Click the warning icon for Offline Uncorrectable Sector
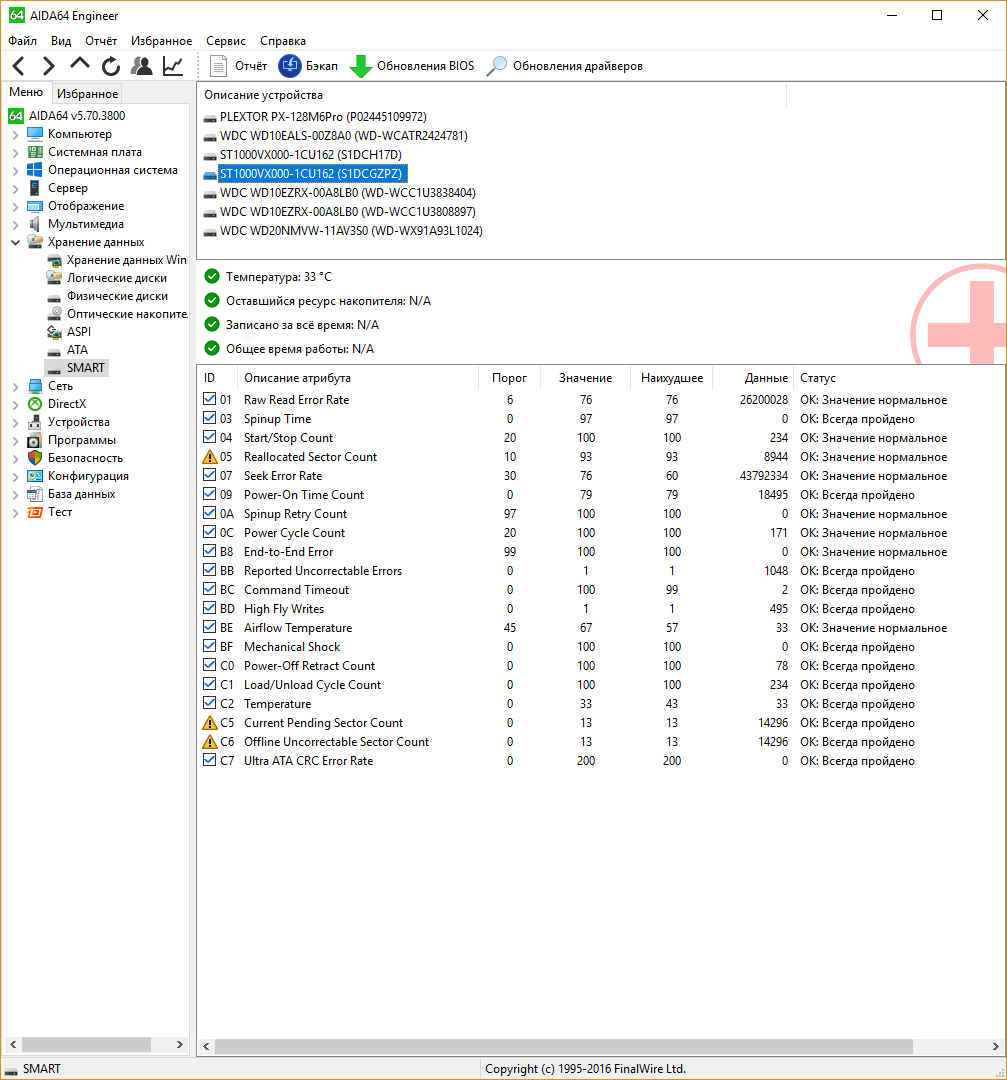 point(209,742)
